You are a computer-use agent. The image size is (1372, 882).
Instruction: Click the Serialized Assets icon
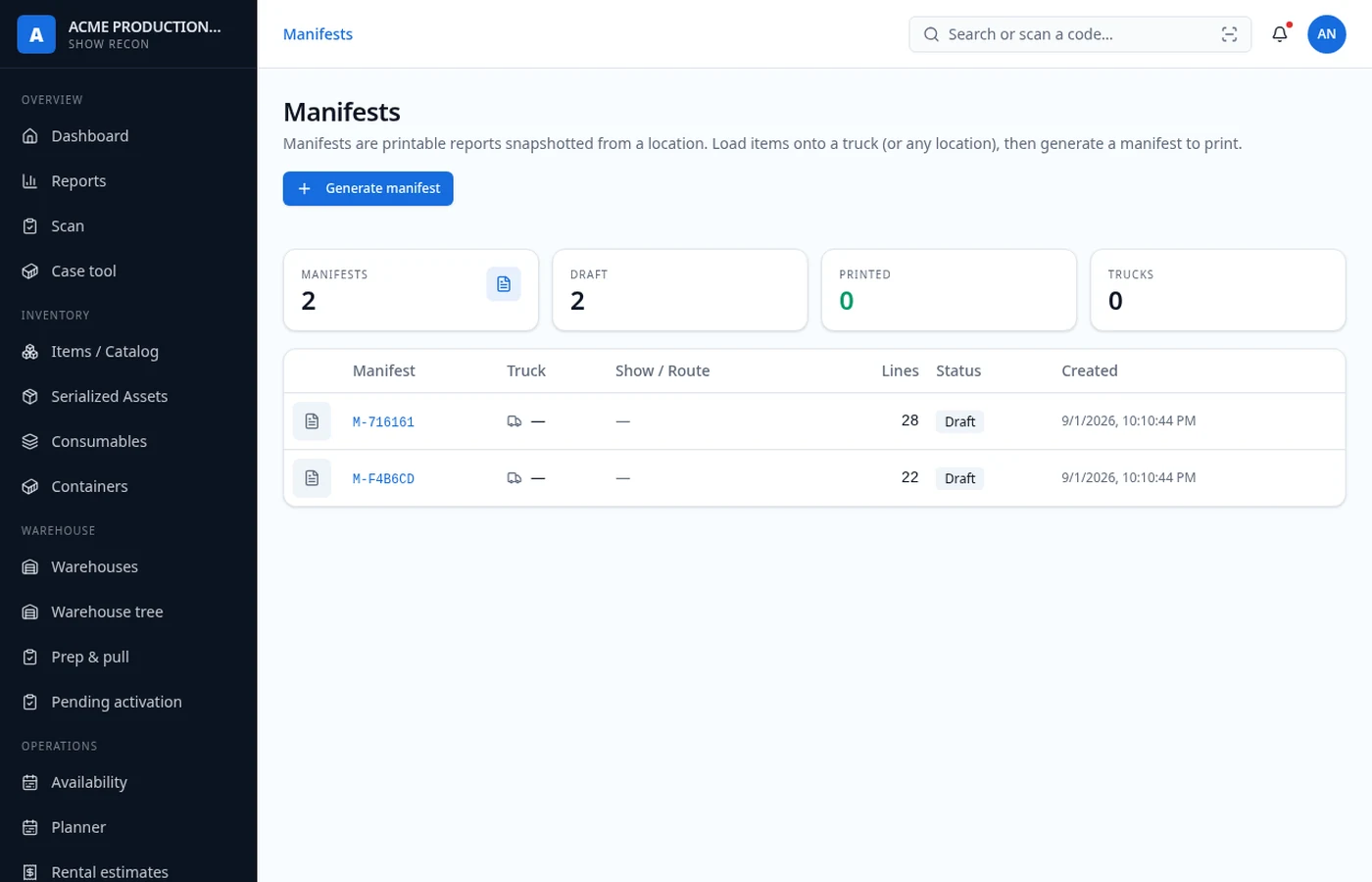click(x=30, y=397)
